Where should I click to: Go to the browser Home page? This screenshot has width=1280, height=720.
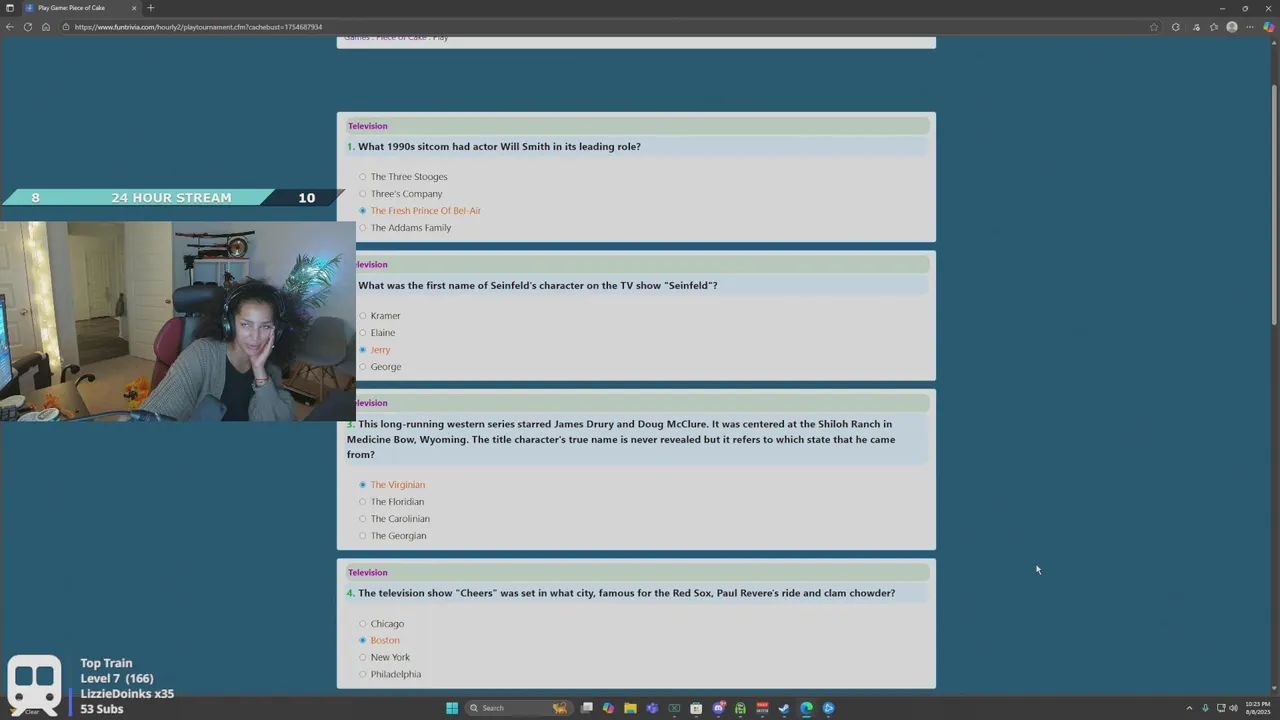(46, 27)
